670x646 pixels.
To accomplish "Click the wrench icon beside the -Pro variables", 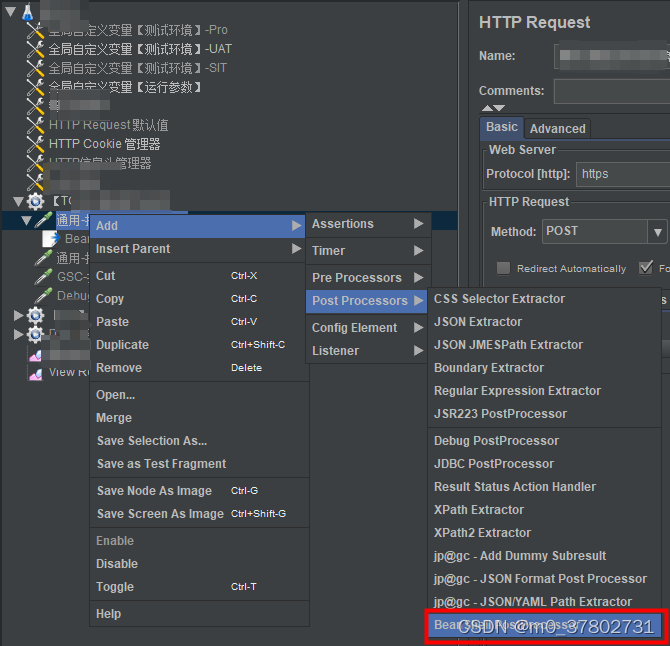I will [35, 30].
